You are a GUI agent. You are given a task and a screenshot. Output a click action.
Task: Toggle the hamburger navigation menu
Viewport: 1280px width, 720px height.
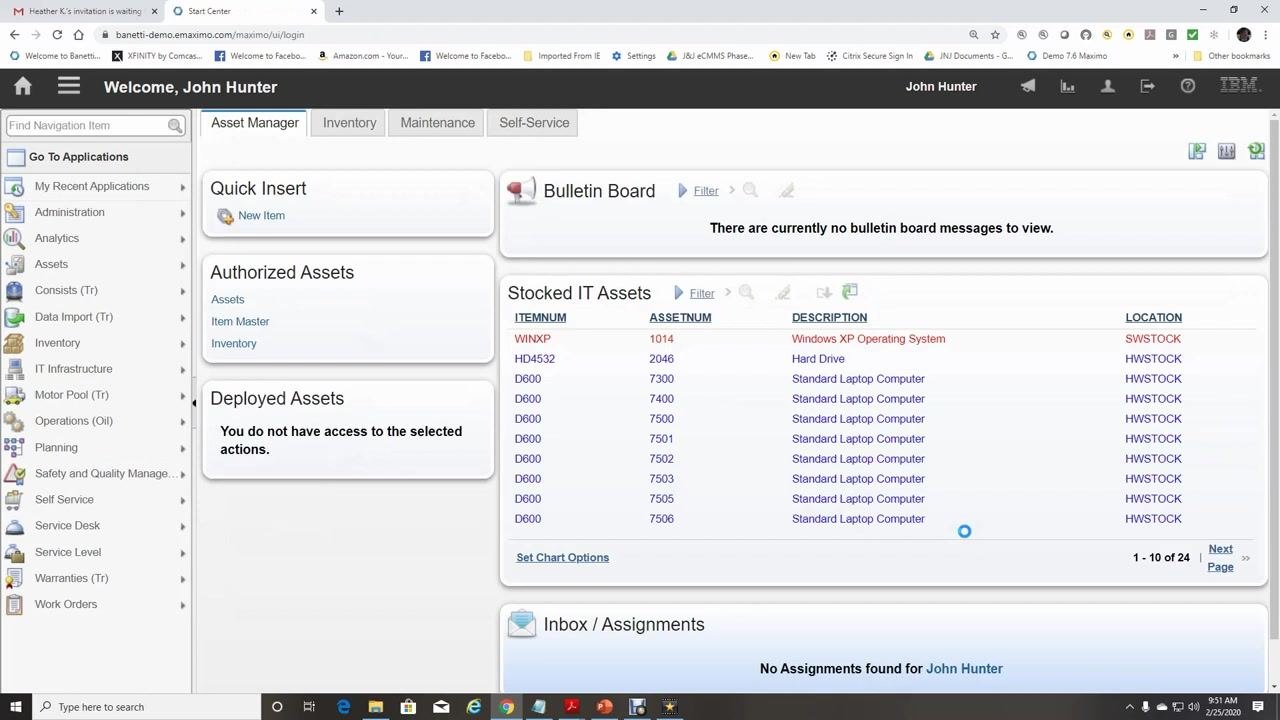click(x=68, y=86)
